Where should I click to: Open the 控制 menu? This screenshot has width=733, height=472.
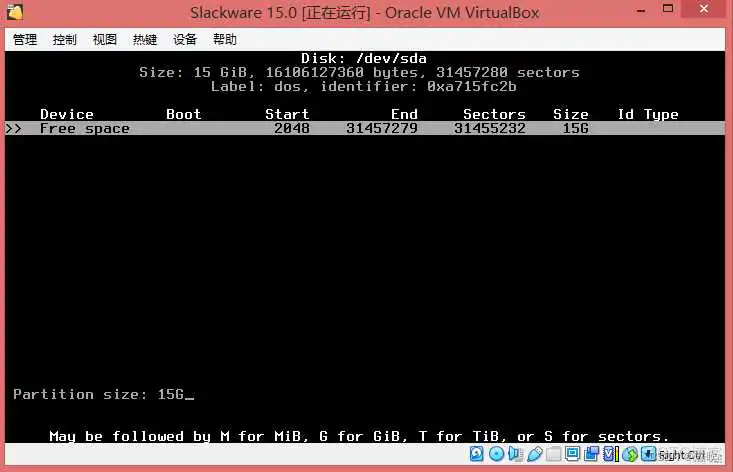click(65, 40)
